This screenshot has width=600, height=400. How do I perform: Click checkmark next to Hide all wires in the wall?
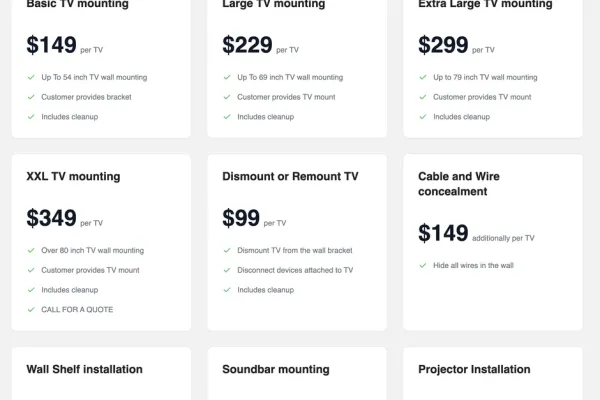pyautogui.click(x=423, y=265)
